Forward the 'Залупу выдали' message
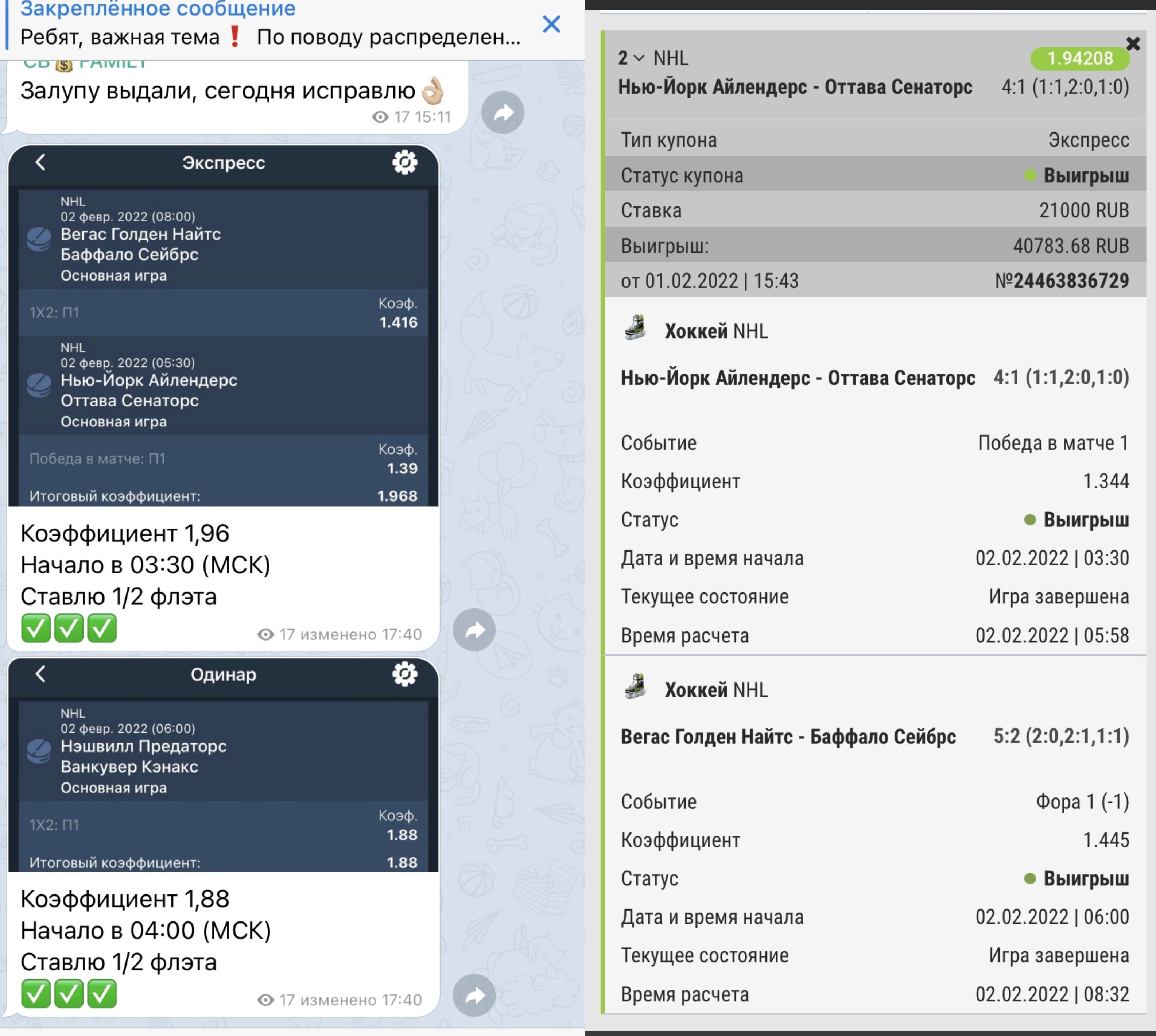The width and height of the screenshot is (1156, 1036). [503, 113]
